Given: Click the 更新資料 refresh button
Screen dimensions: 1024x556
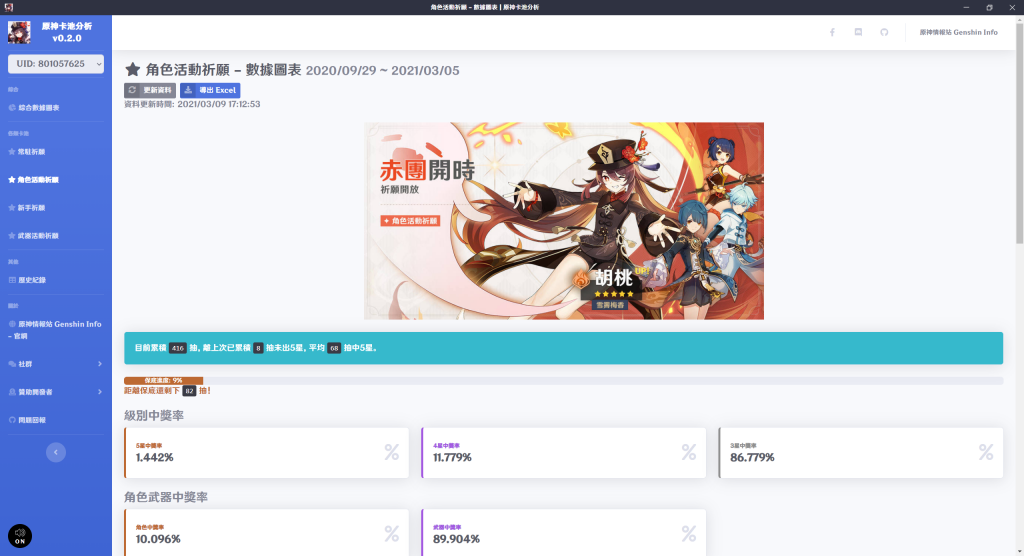Looking at the screenshot, I should pyautogui.click(x=150, y=90).
